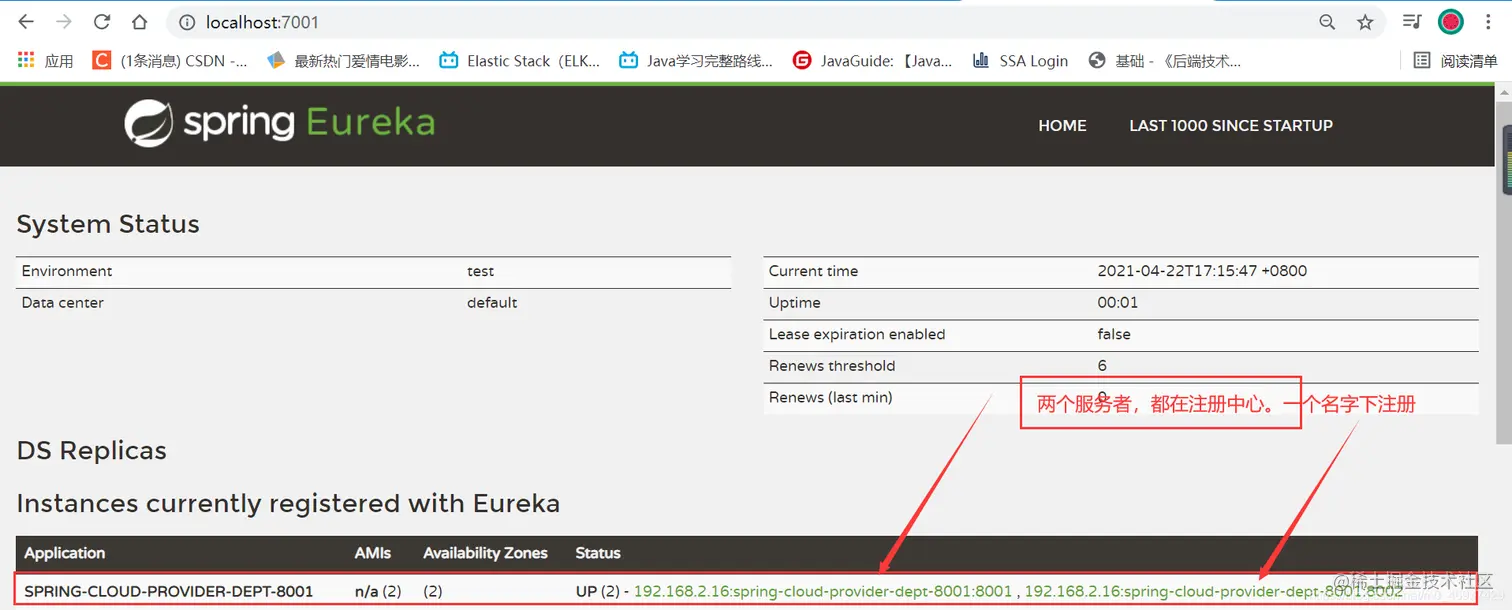Open the SSA Login bookmark
Viewport: 1512px width, 610px height.
[x=1020, y=61]
